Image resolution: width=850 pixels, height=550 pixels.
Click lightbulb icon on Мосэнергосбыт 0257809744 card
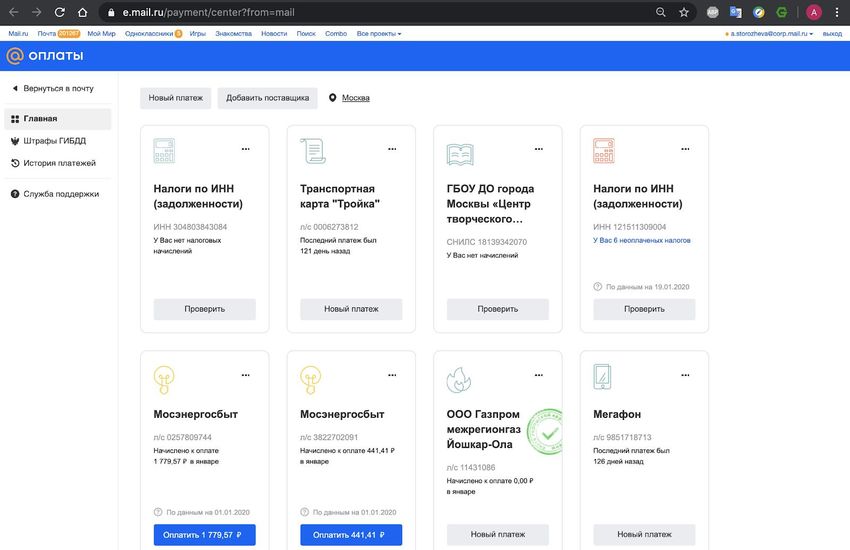(164, 379)
